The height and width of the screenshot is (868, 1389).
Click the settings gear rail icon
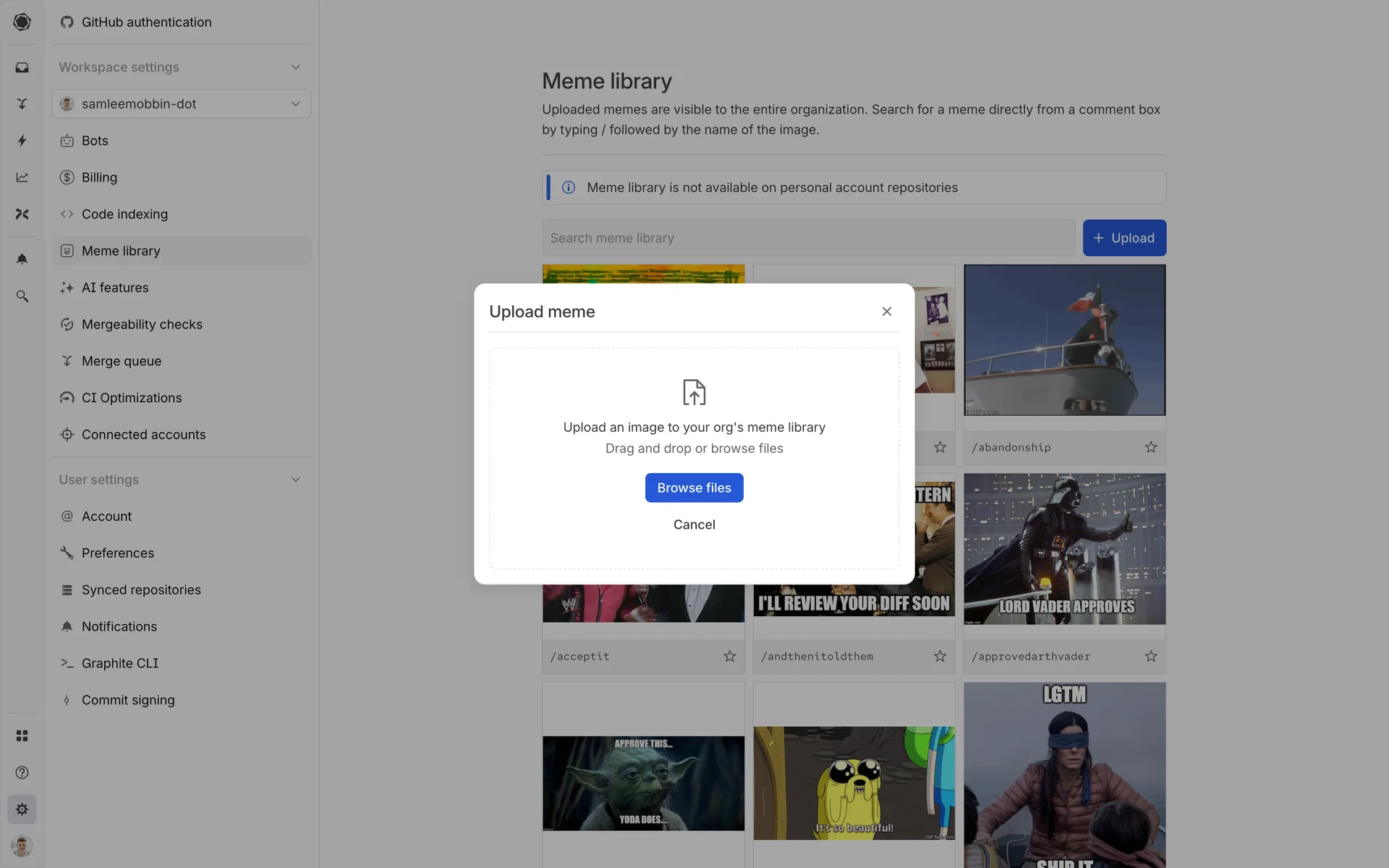click(x=22, y=809)
